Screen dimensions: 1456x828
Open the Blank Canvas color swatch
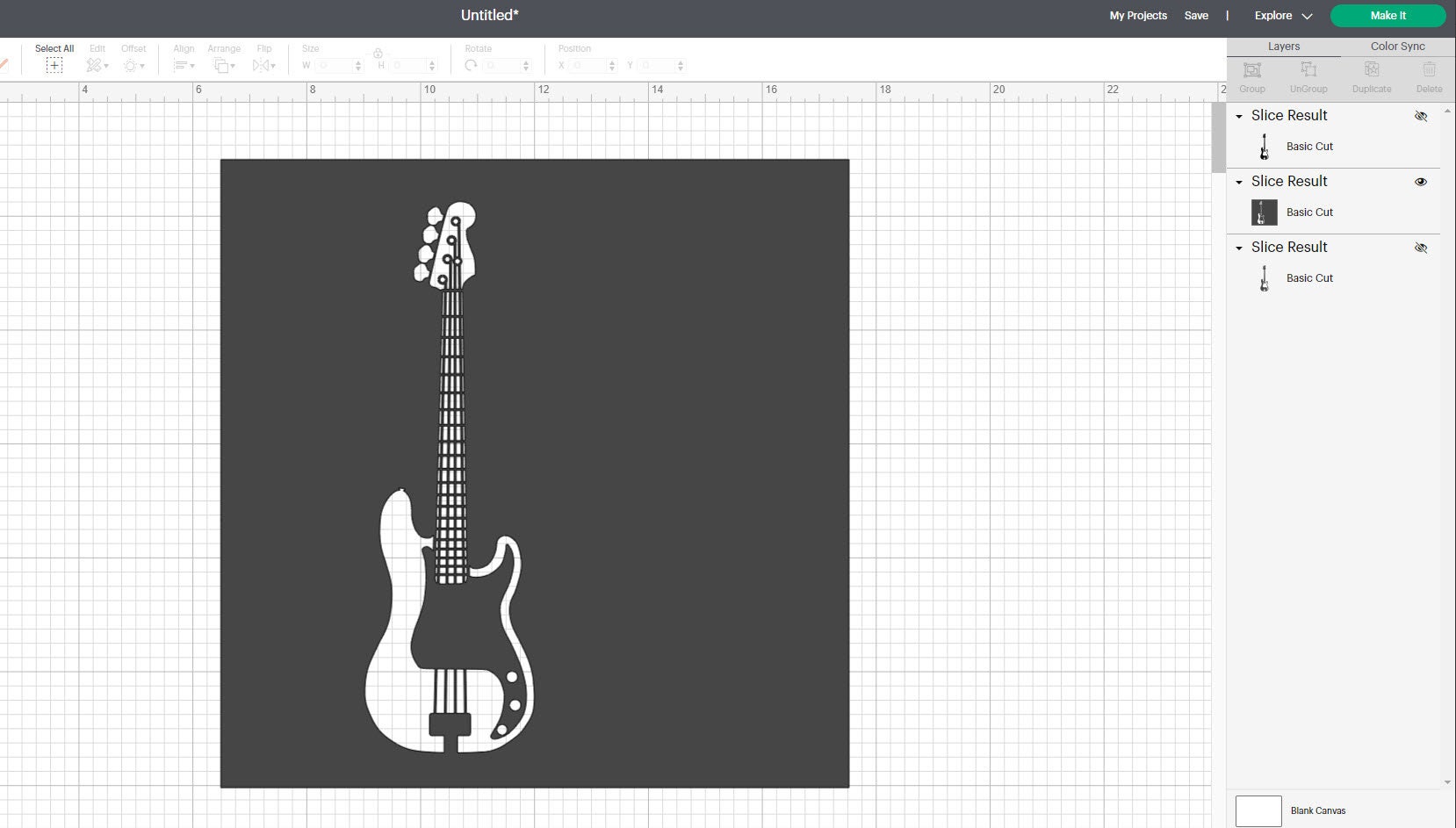[1259, 810]
